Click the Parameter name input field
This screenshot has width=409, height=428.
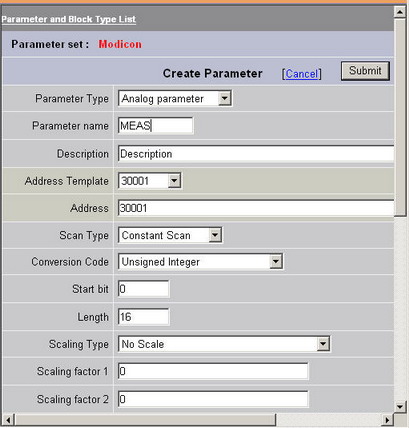[x=156, y=126]
